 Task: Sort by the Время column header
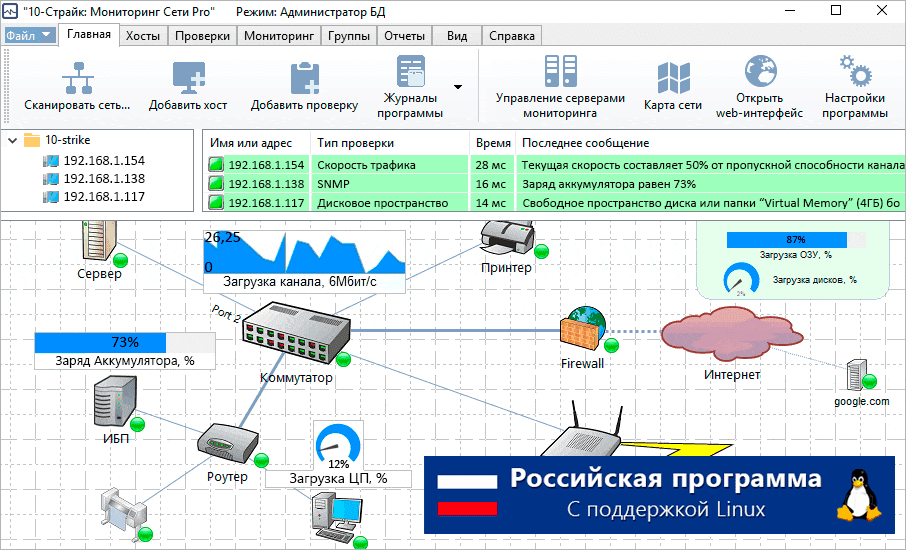[493, 143]
